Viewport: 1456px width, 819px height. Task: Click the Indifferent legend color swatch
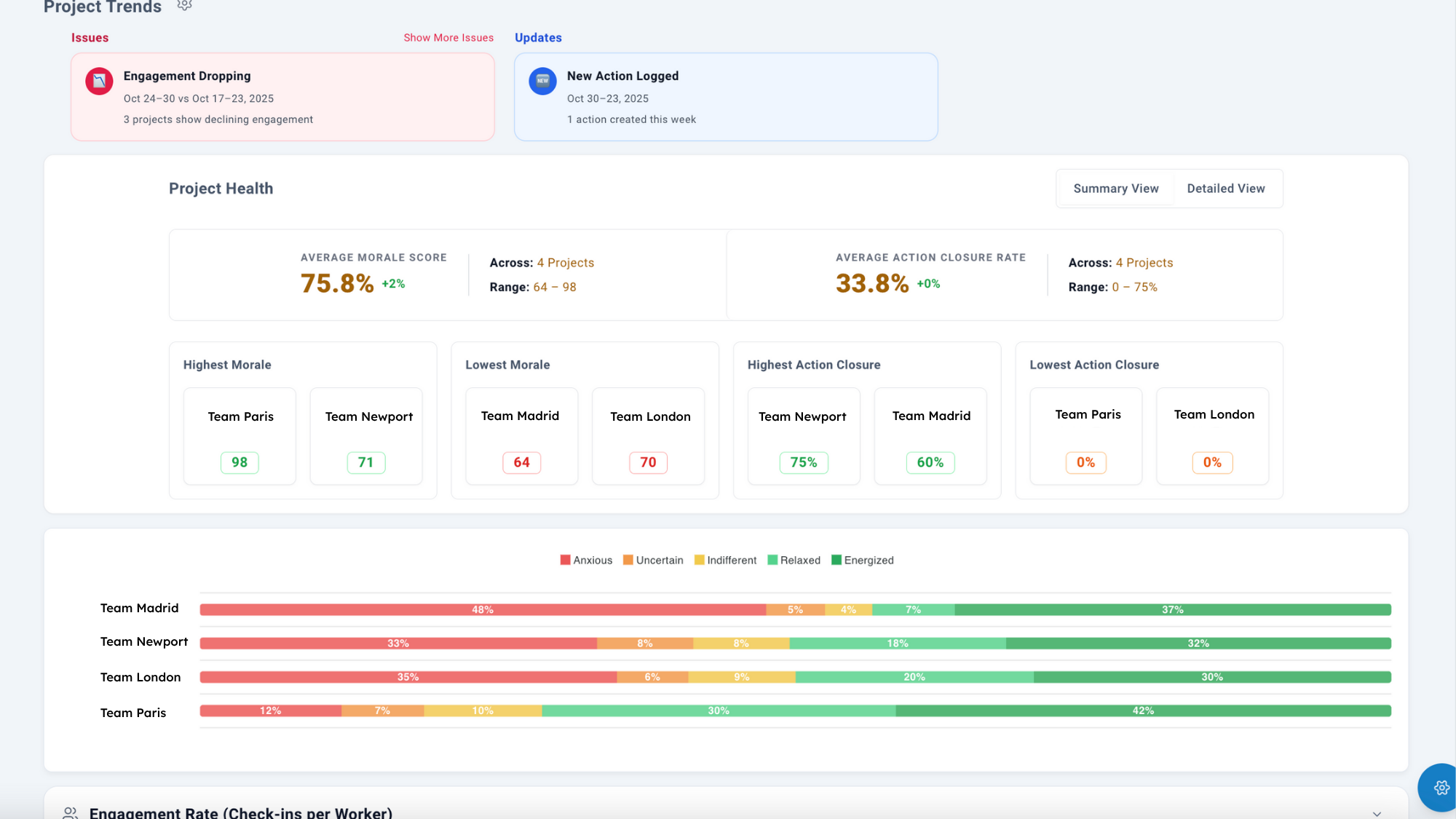(x=699, y=560)
